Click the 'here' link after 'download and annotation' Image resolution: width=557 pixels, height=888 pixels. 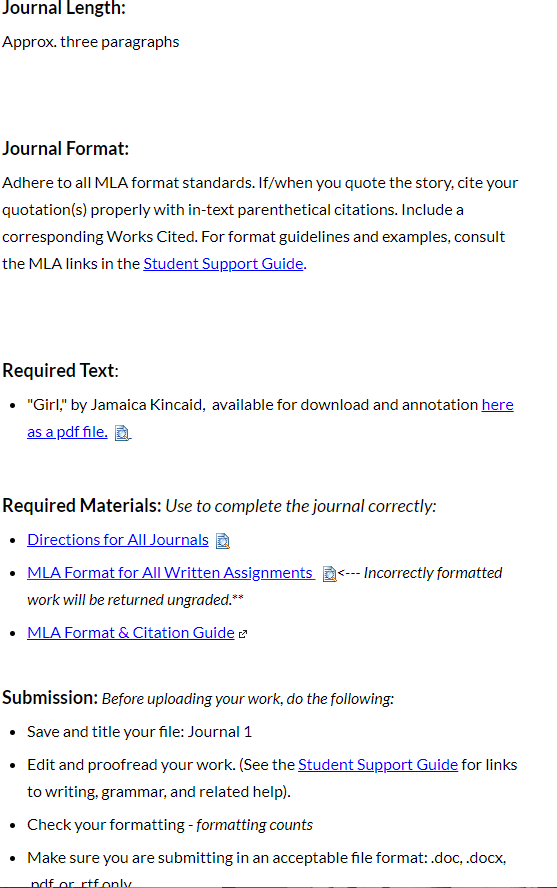tap(498, 404)
